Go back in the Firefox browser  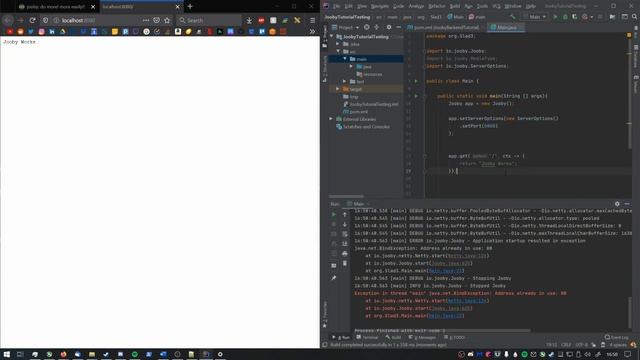tap(8, 20)
